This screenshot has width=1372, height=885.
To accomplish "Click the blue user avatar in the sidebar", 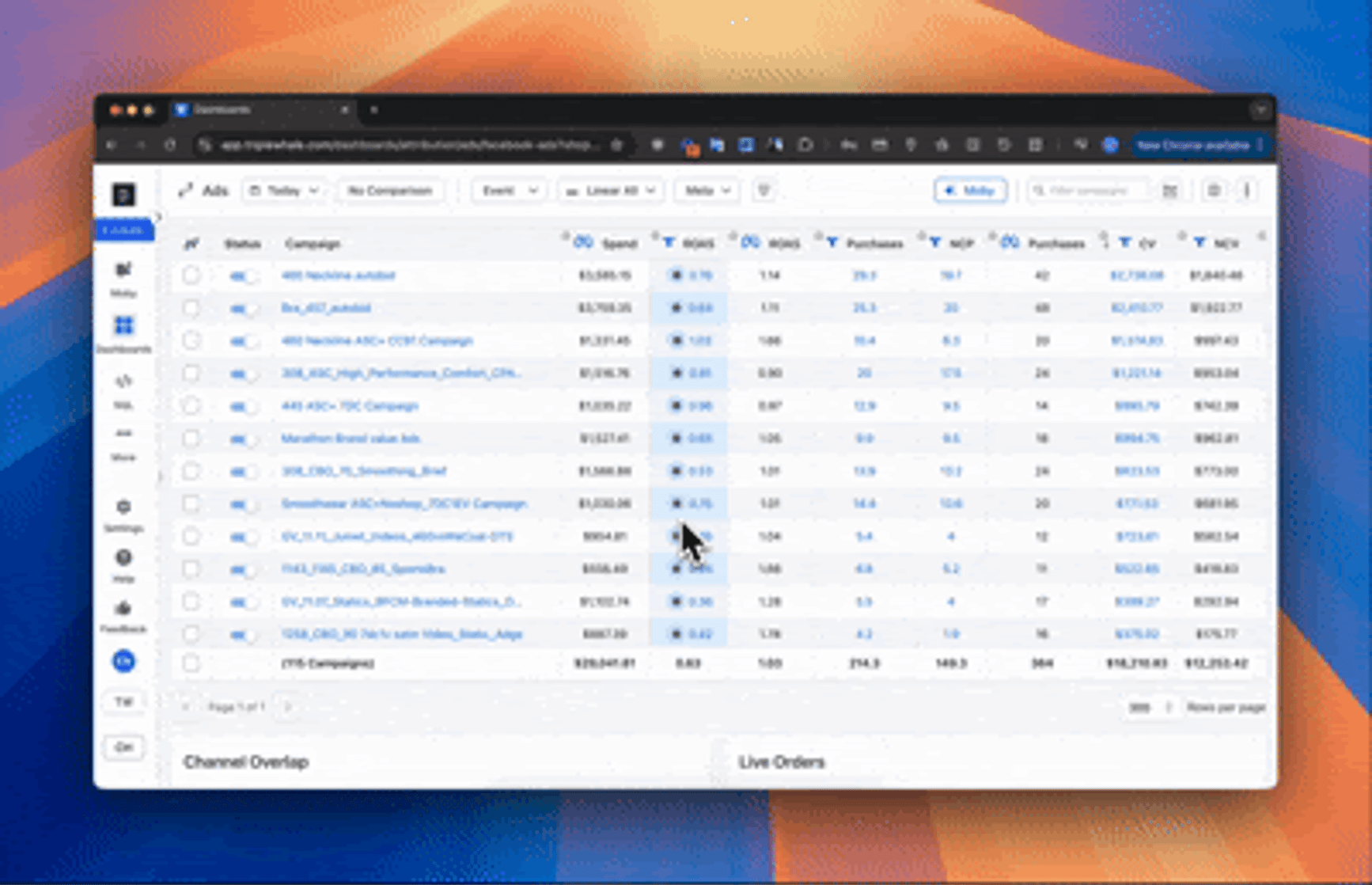I will click(x=123, y=661).
